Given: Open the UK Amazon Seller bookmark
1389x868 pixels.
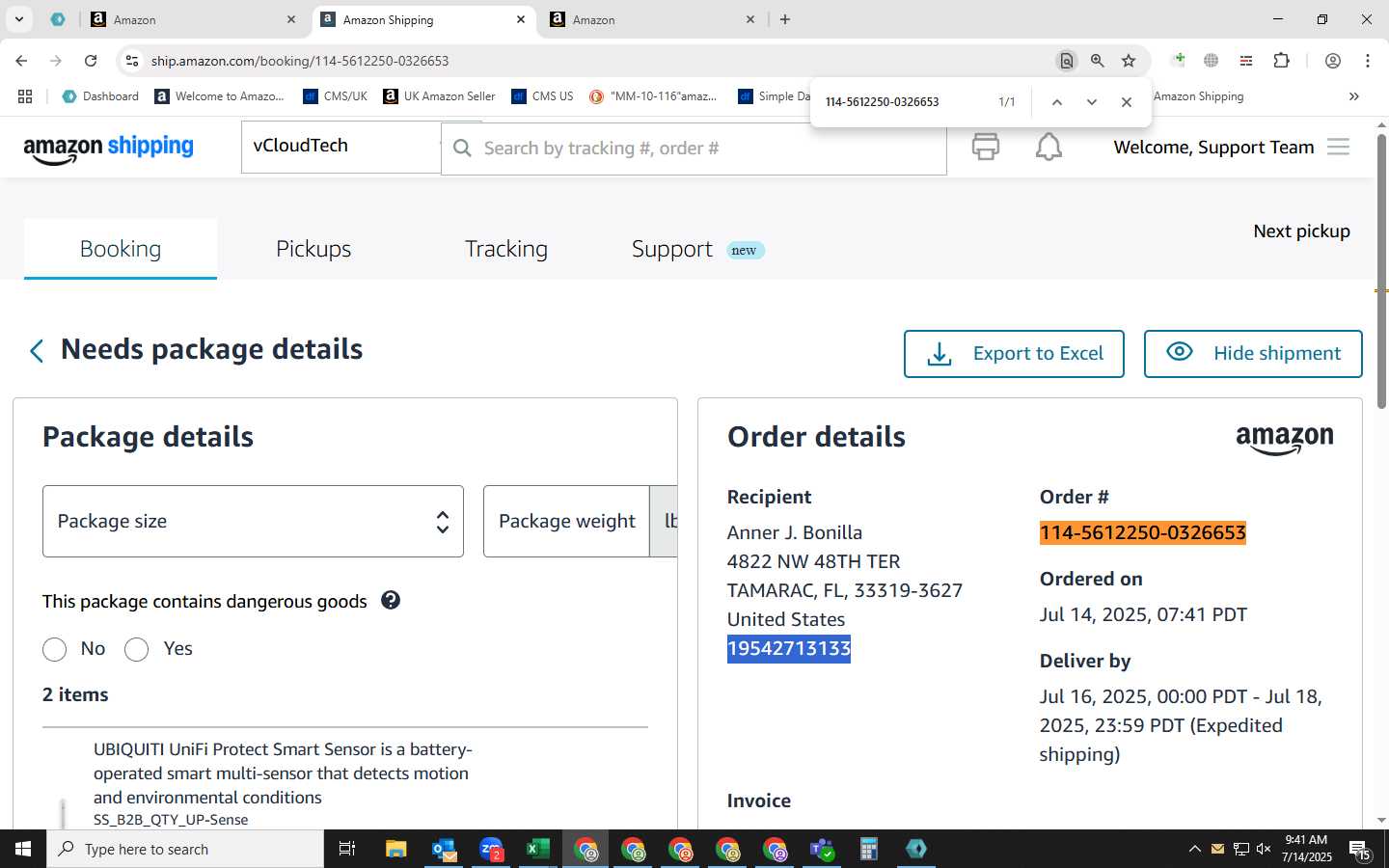Looking at the screenshot, I should tap(439, 96).
